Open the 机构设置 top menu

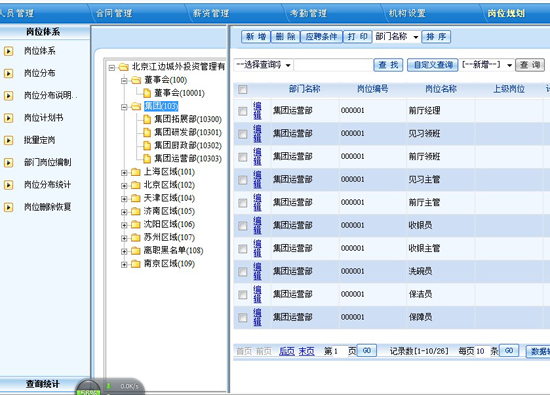coord(407,14)
